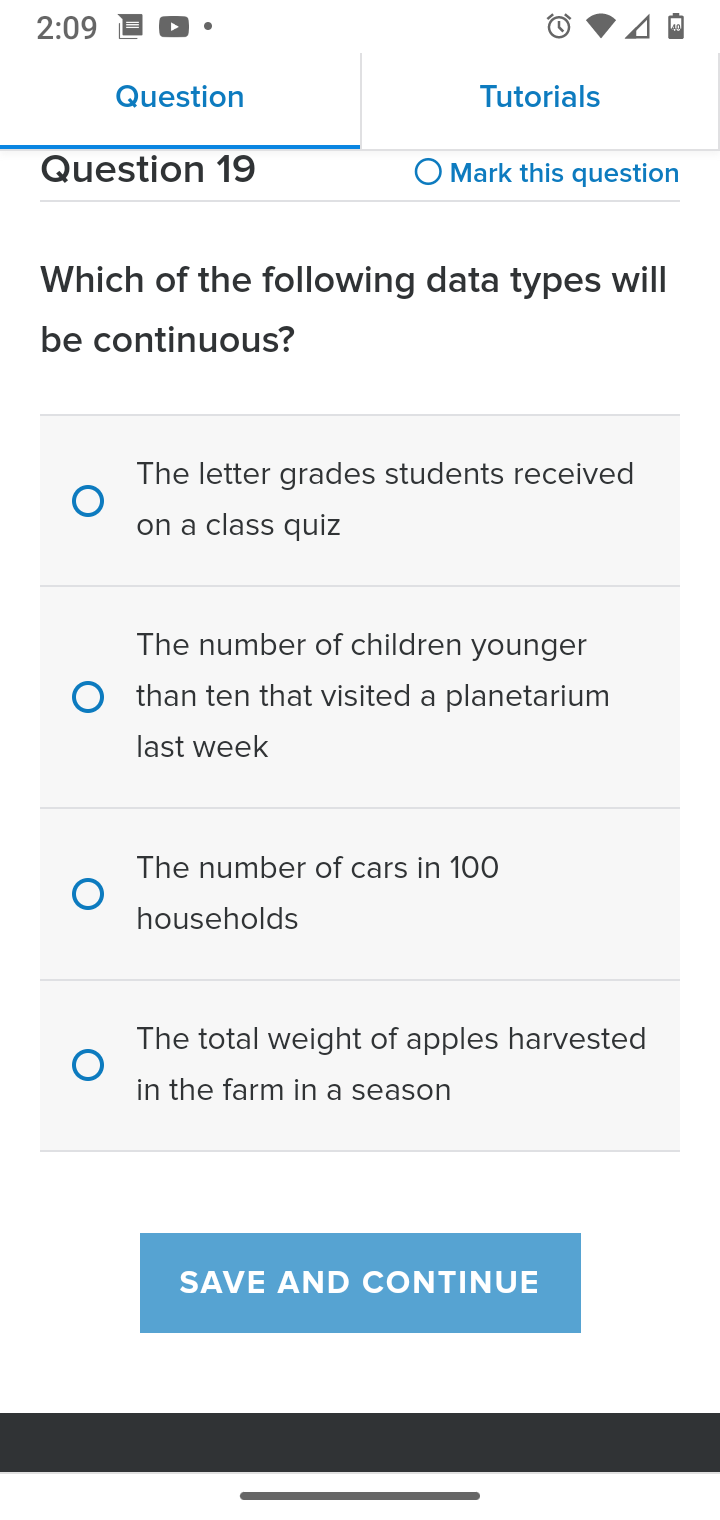Screen dimensions: 720x1520
Task: Tap the cellular signal strength icon
Action: click(x=637, y=27)
